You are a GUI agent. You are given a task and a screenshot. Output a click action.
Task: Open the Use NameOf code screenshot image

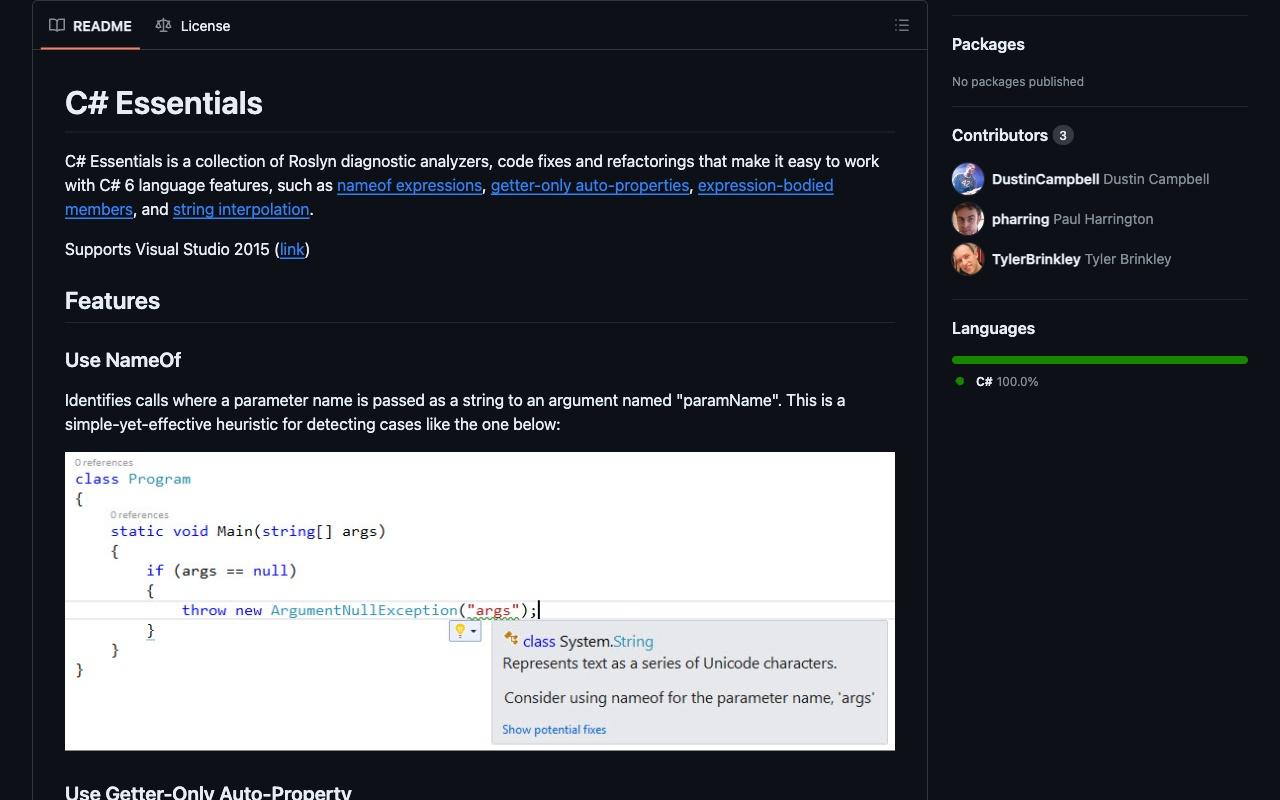(x=480, y=601)
